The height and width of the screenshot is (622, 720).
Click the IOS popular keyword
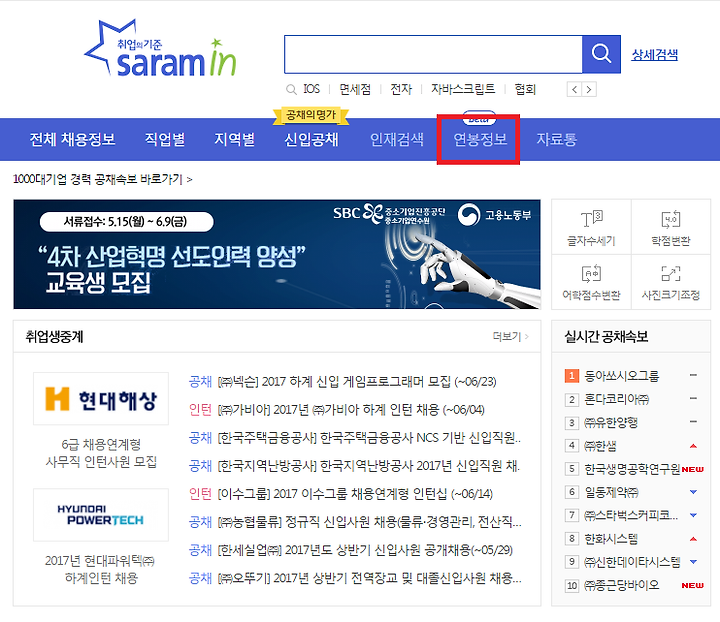coord(311,89)
